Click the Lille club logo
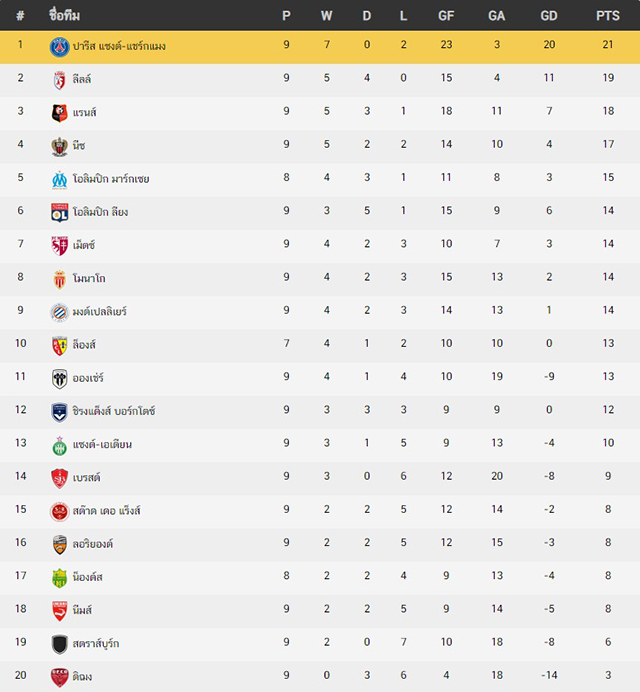Screen dimensions: 640x692 [x=60, y=80]
